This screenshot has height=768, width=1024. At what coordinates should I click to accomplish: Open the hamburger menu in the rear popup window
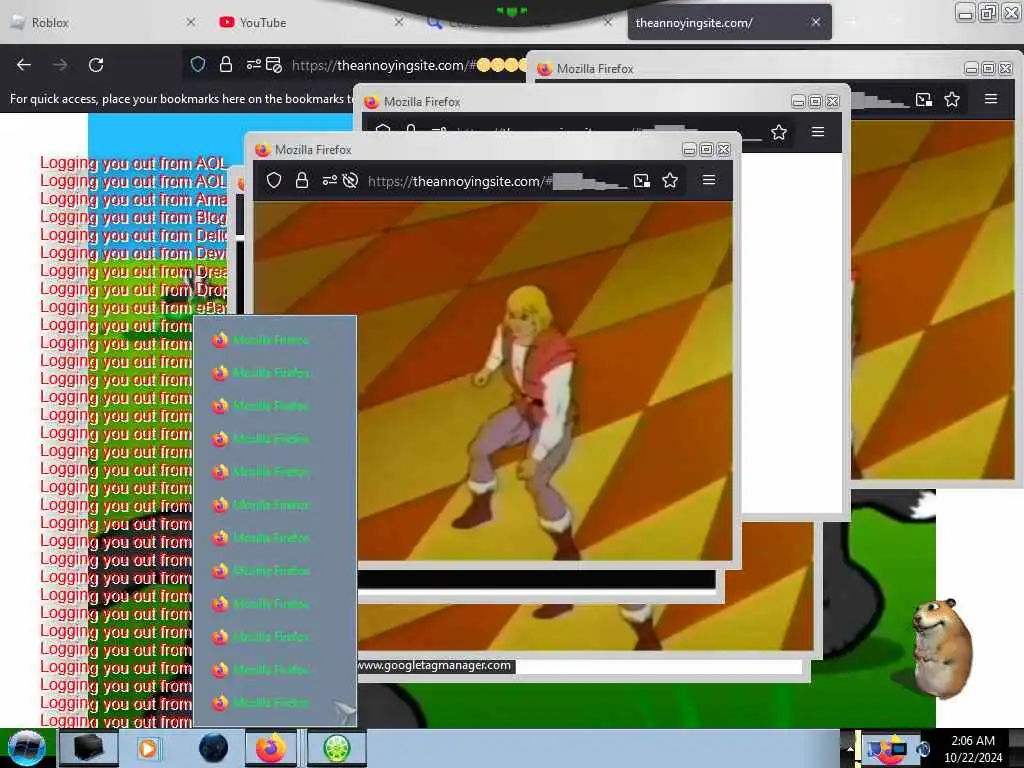click(x=991, y=99)
